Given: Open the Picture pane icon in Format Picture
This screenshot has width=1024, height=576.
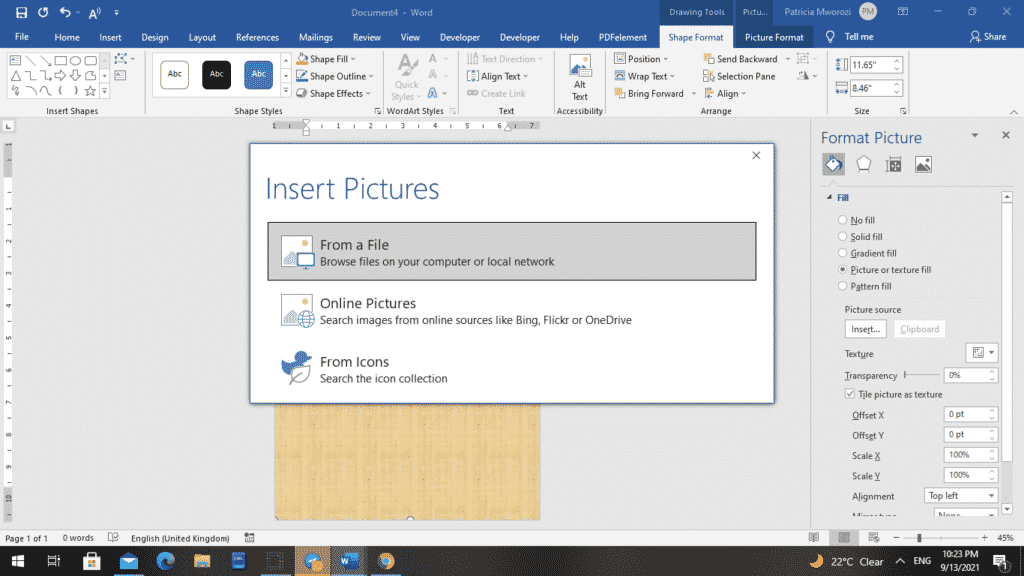Looking at the screenshot, I should click(920, 163).
